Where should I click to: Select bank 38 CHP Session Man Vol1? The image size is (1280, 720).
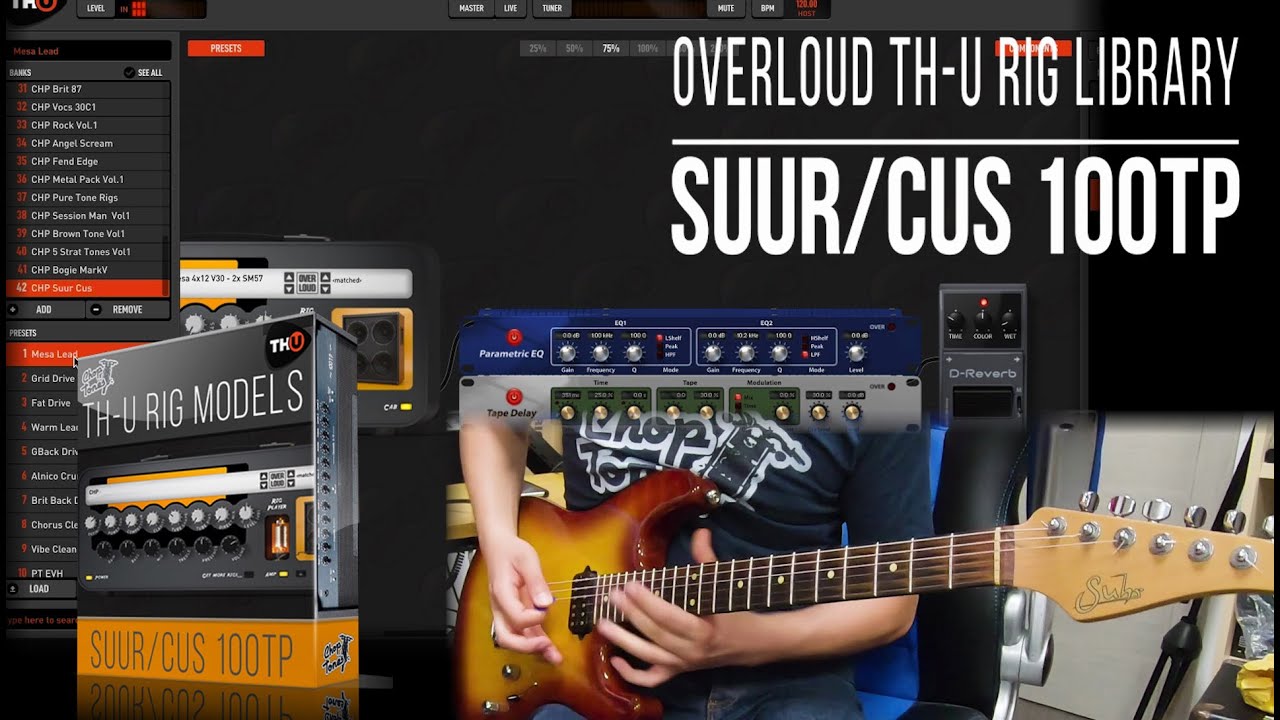tap(87, 215)
